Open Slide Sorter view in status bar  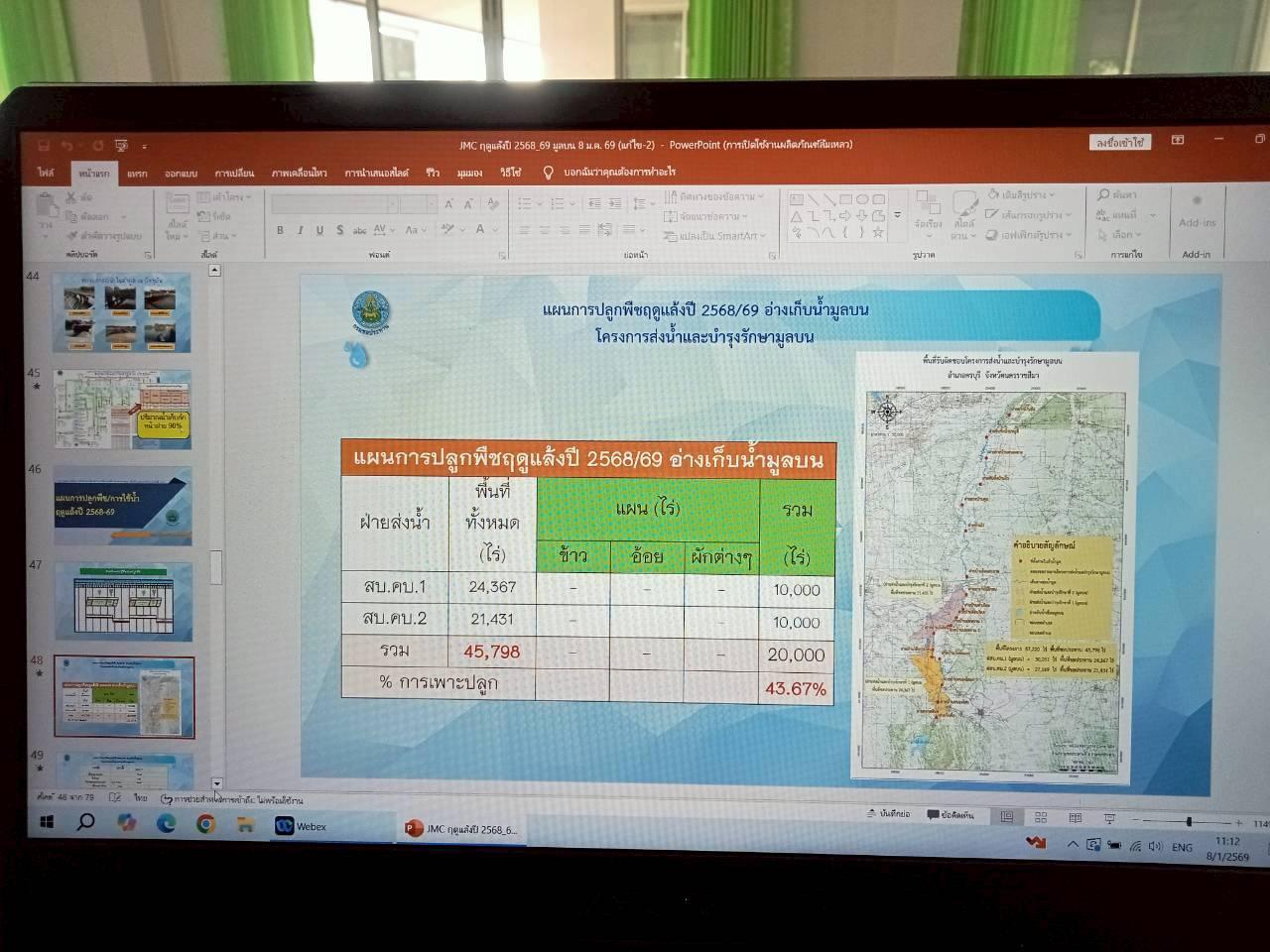(x=1041, y=818)
